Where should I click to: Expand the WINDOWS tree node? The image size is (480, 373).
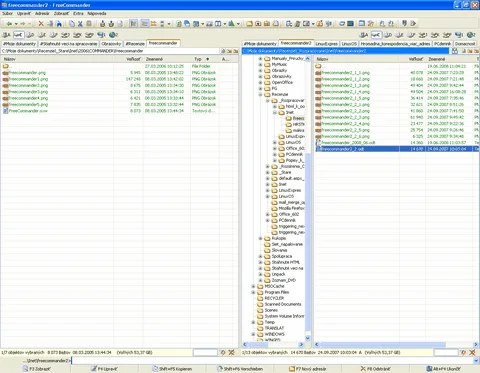pos(253,334)
